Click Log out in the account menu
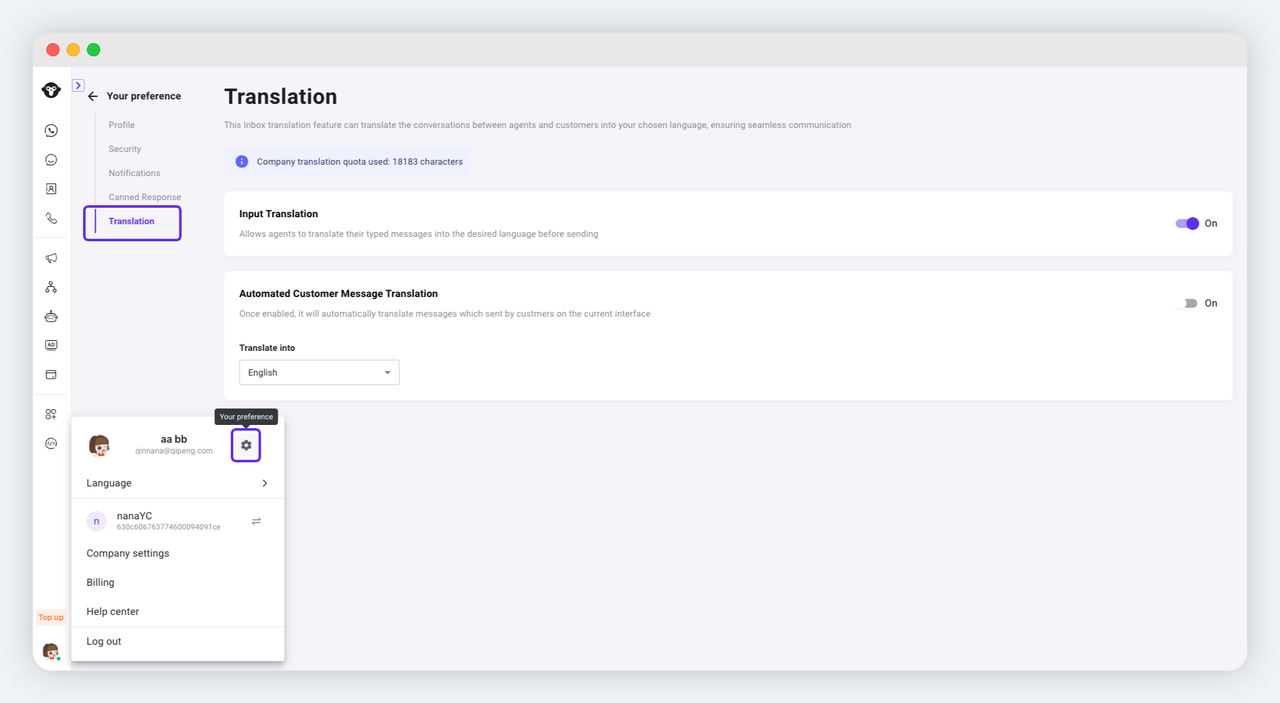The image size is (1280, 703). click(104, 641)
